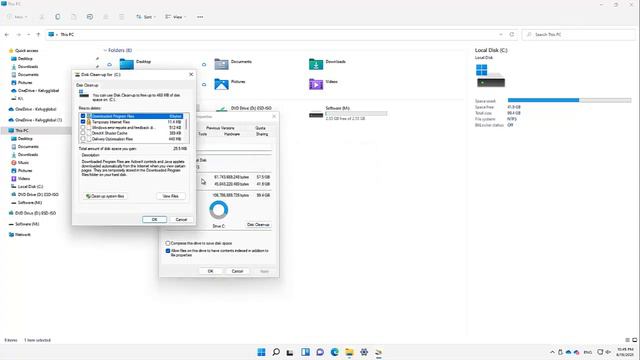Image resolution: width=640 pixels, height=360 pixels.
Task: Check DirectX Shader Cache checkbox
Action: tap(83, 133)
